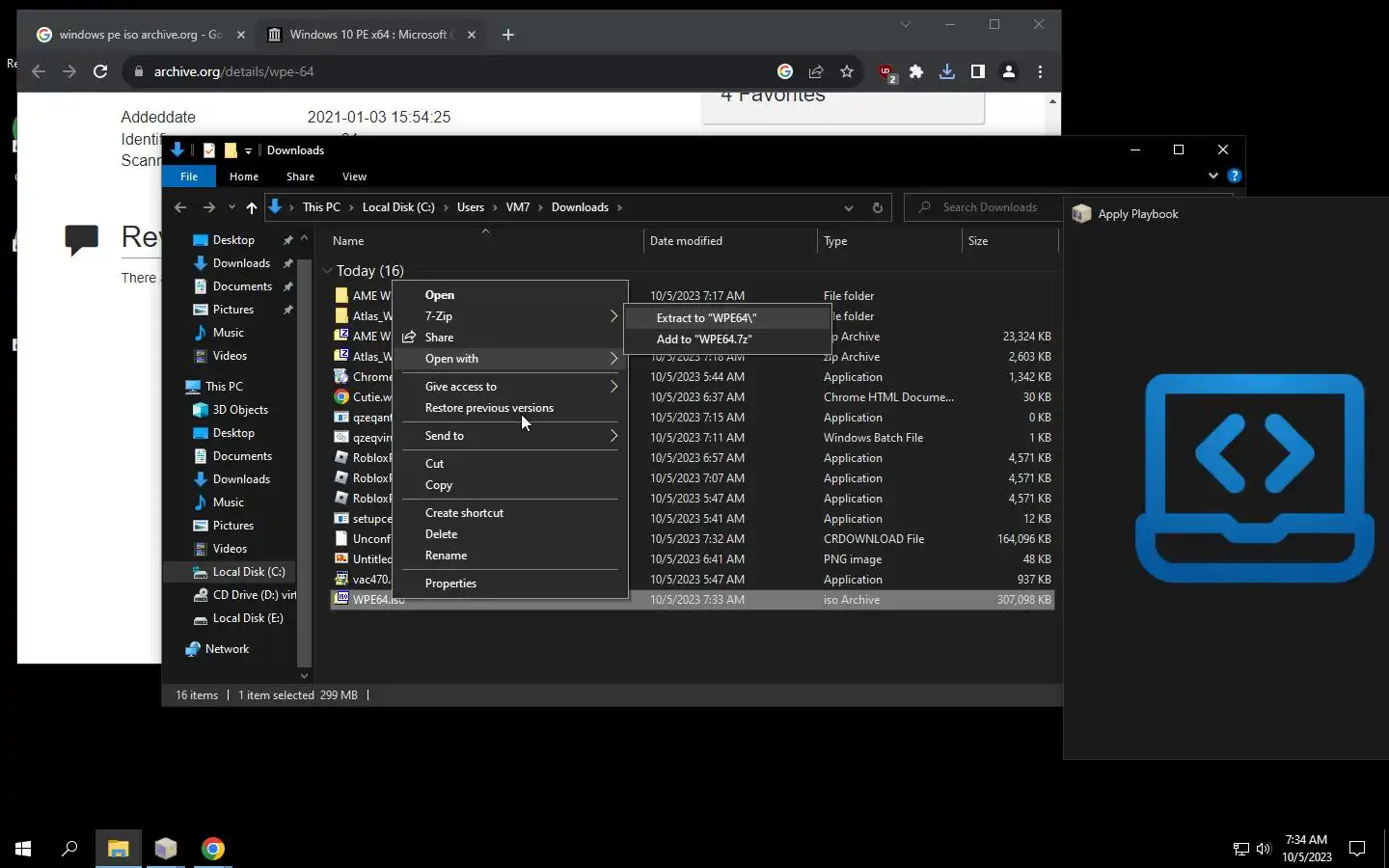1389x868 pixels.
Task: Open recent locations dropdown in Explorer
Action: 231,207
